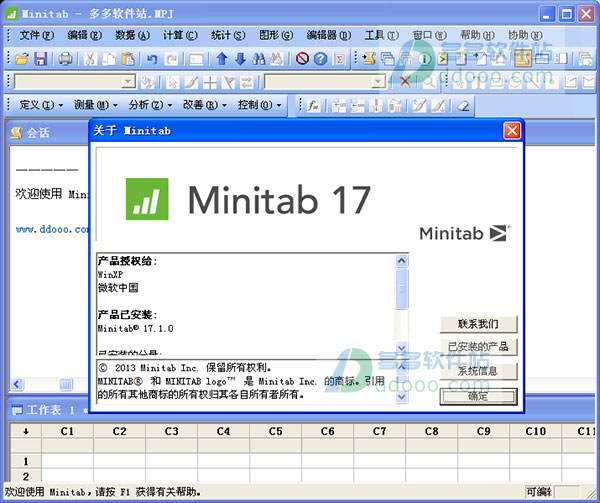Select the C10 column header
600x503 pixels.
pos(535,431)
